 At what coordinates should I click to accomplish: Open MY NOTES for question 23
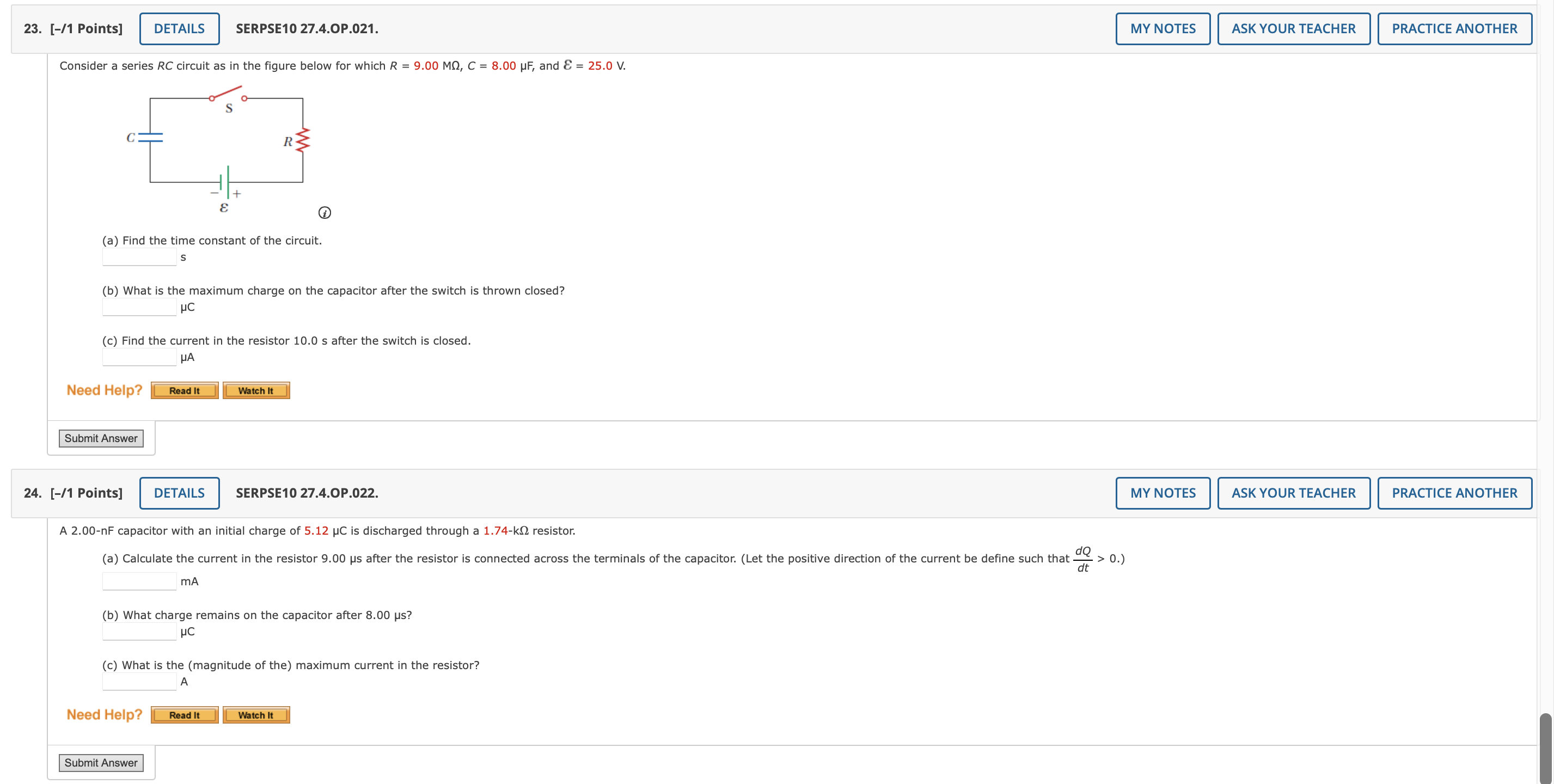pyautogui.click(x=1162, y=28)
